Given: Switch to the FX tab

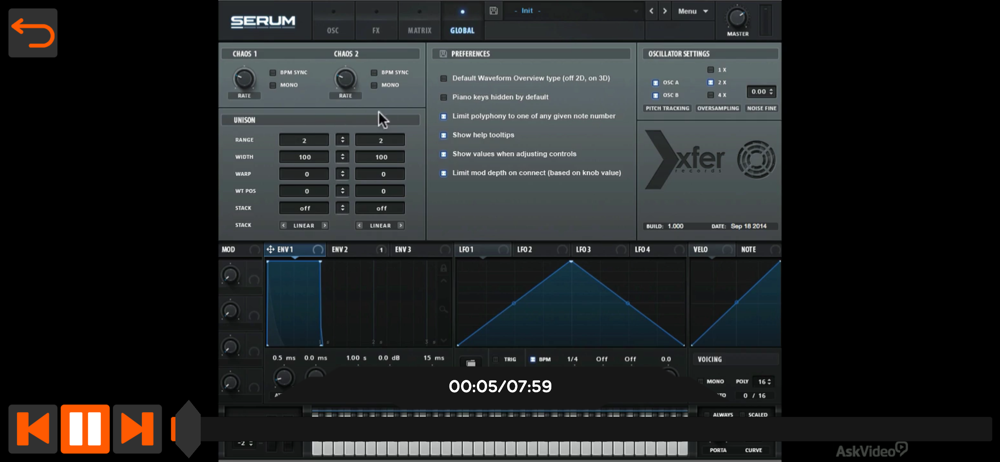Looking at the screenshot, I should [376, 20].
